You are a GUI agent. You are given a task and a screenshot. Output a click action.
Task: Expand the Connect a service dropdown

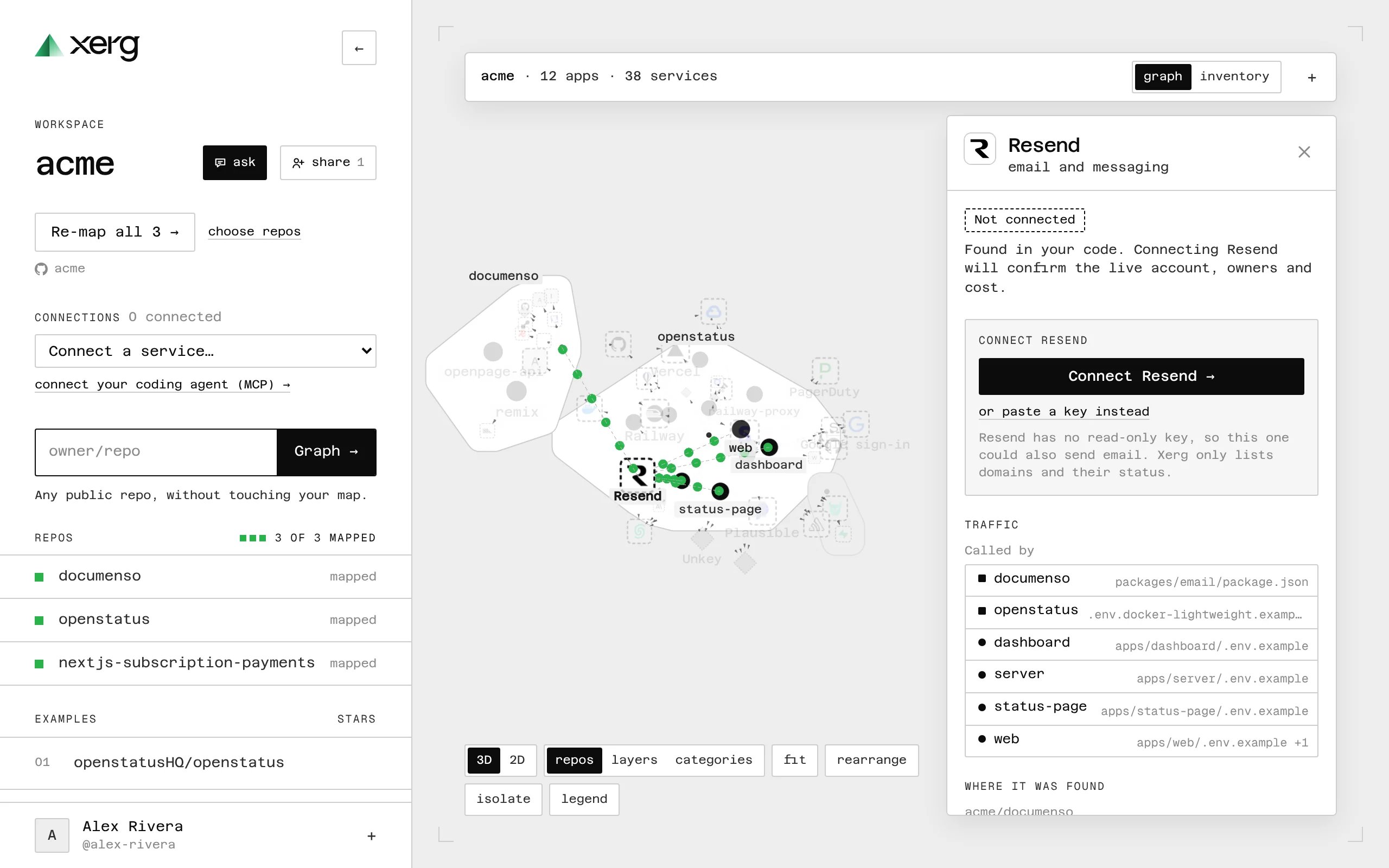click(x=206, y=351)
